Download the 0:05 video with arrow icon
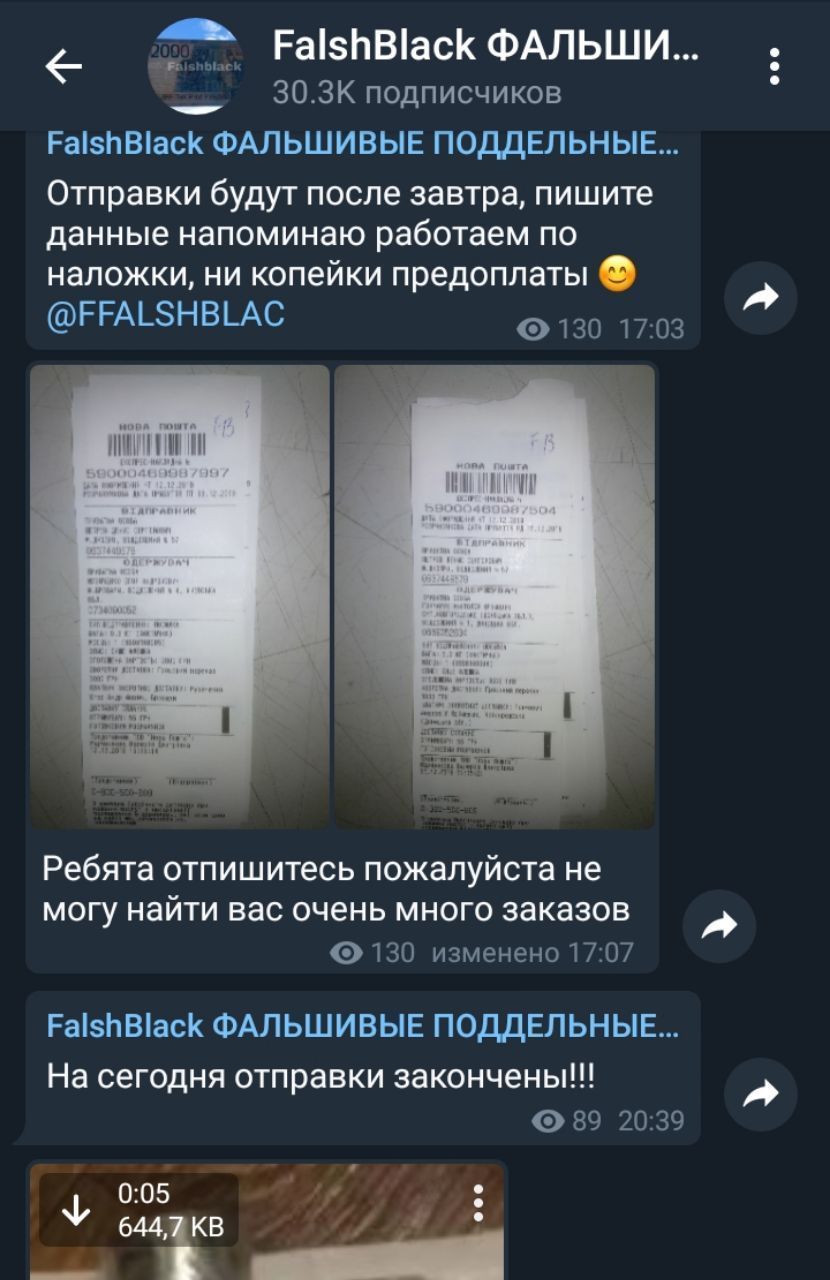This screenshot has width=830, height=1280. 75,1210
